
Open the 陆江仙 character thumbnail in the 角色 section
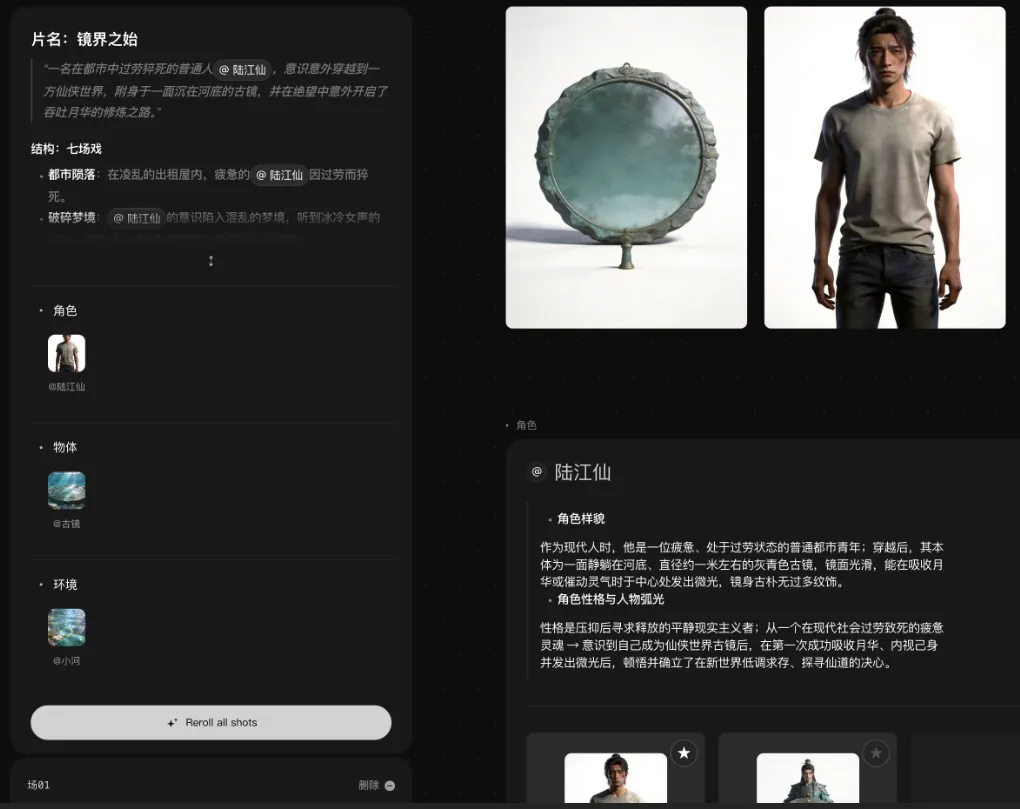[66, 353]
